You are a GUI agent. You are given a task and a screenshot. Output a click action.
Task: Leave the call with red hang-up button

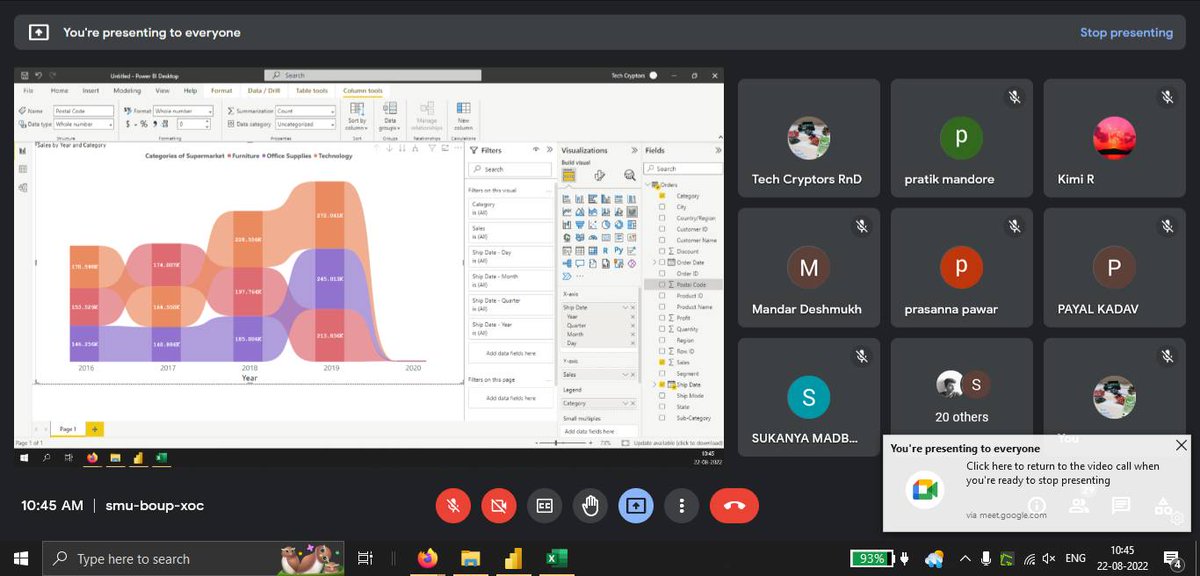734,505
